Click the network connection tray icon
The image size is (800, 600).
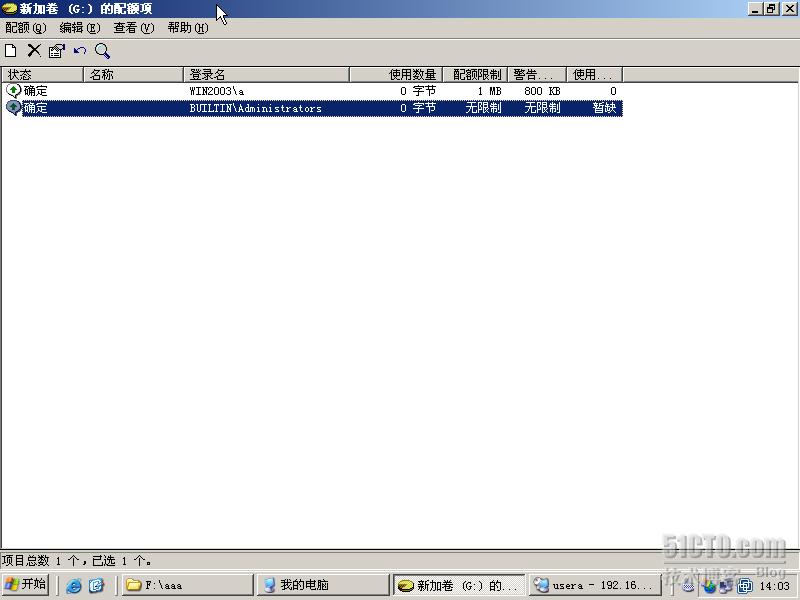726,586
